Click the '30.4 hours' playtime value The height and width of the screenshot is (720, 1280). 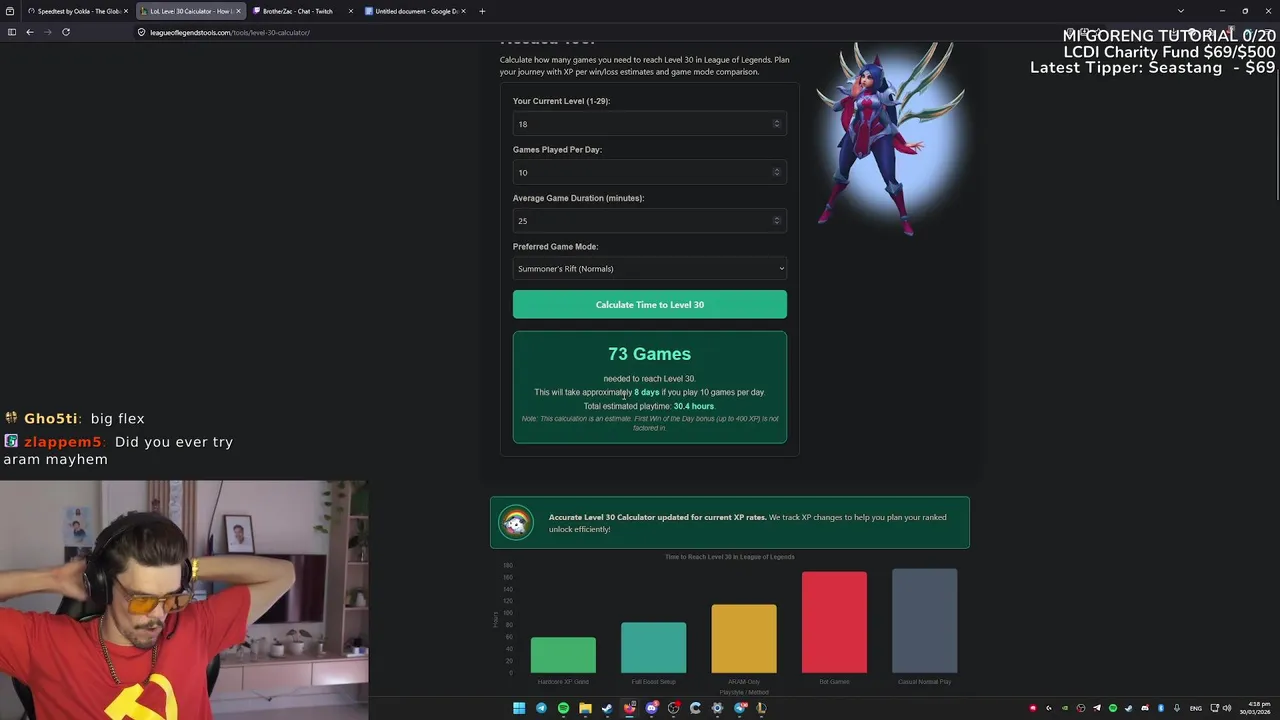[x=693, y=406]
